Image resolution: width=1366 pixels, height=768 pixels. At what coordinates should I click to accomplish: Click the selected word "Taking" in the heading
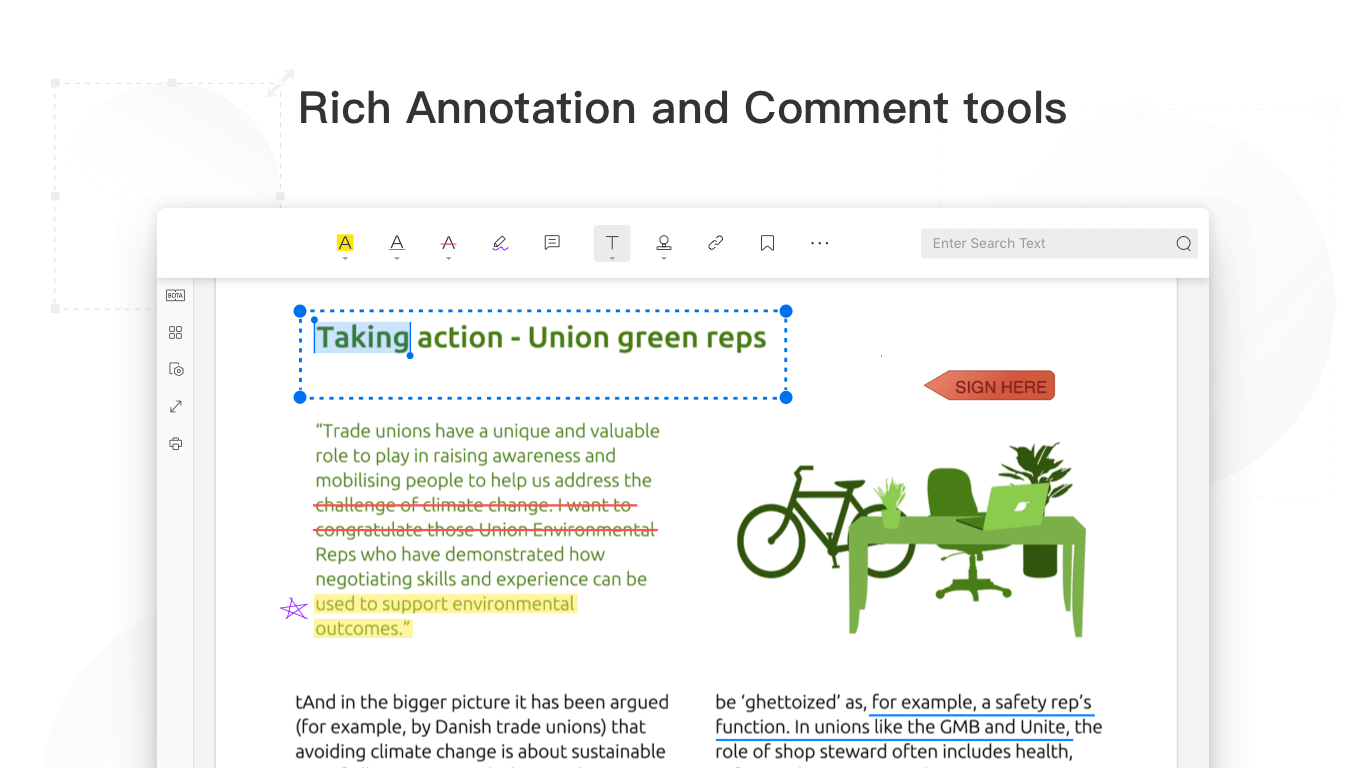pyautogui.click(x=363, y=338)
